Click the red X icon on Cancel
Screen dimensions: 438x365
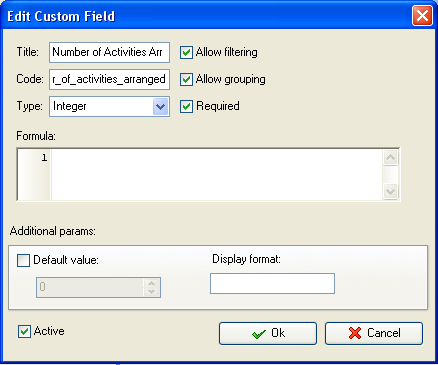coord(355,333)
